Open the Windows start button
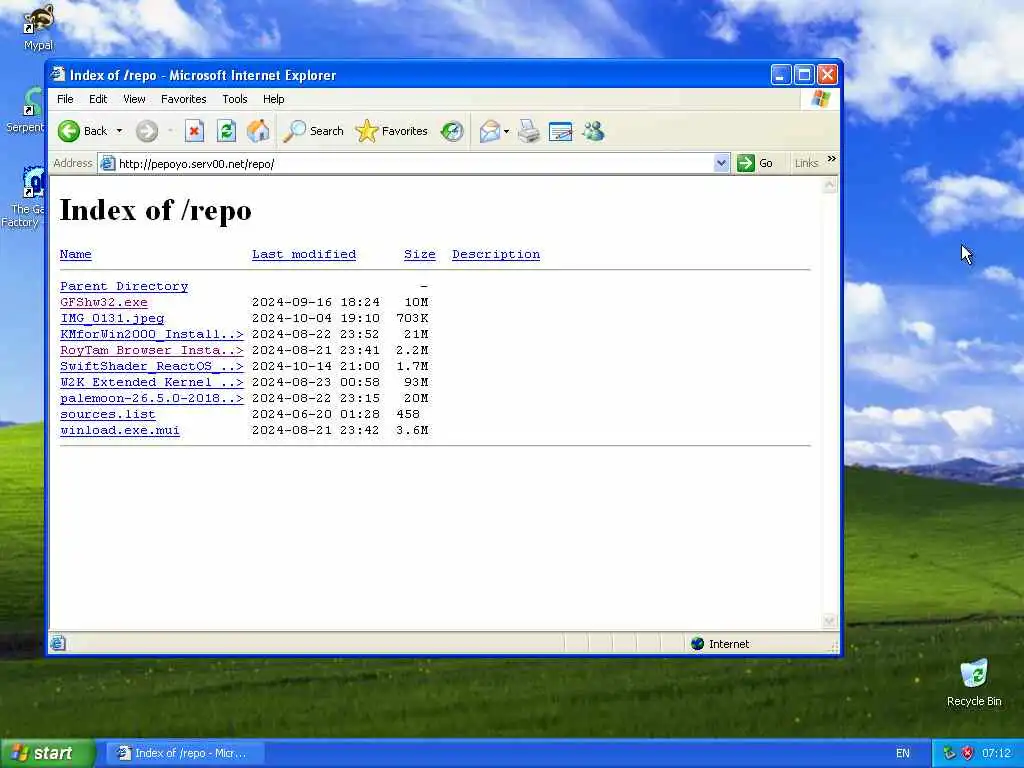Image resolution: width=1024 pixels, height=768 pixels. [47, 753]
